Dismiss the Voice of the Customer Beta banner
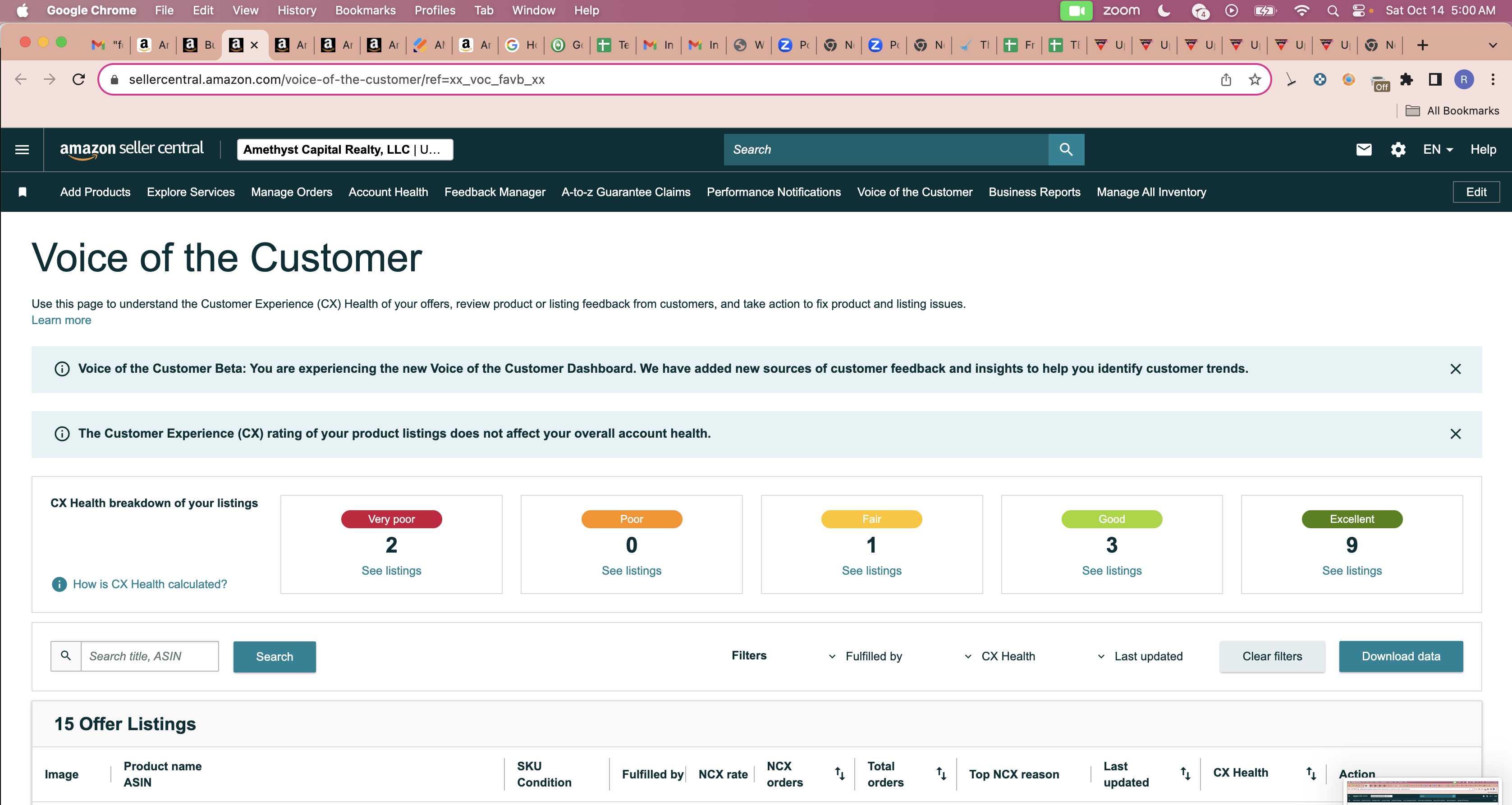 tap(1455, 369)
